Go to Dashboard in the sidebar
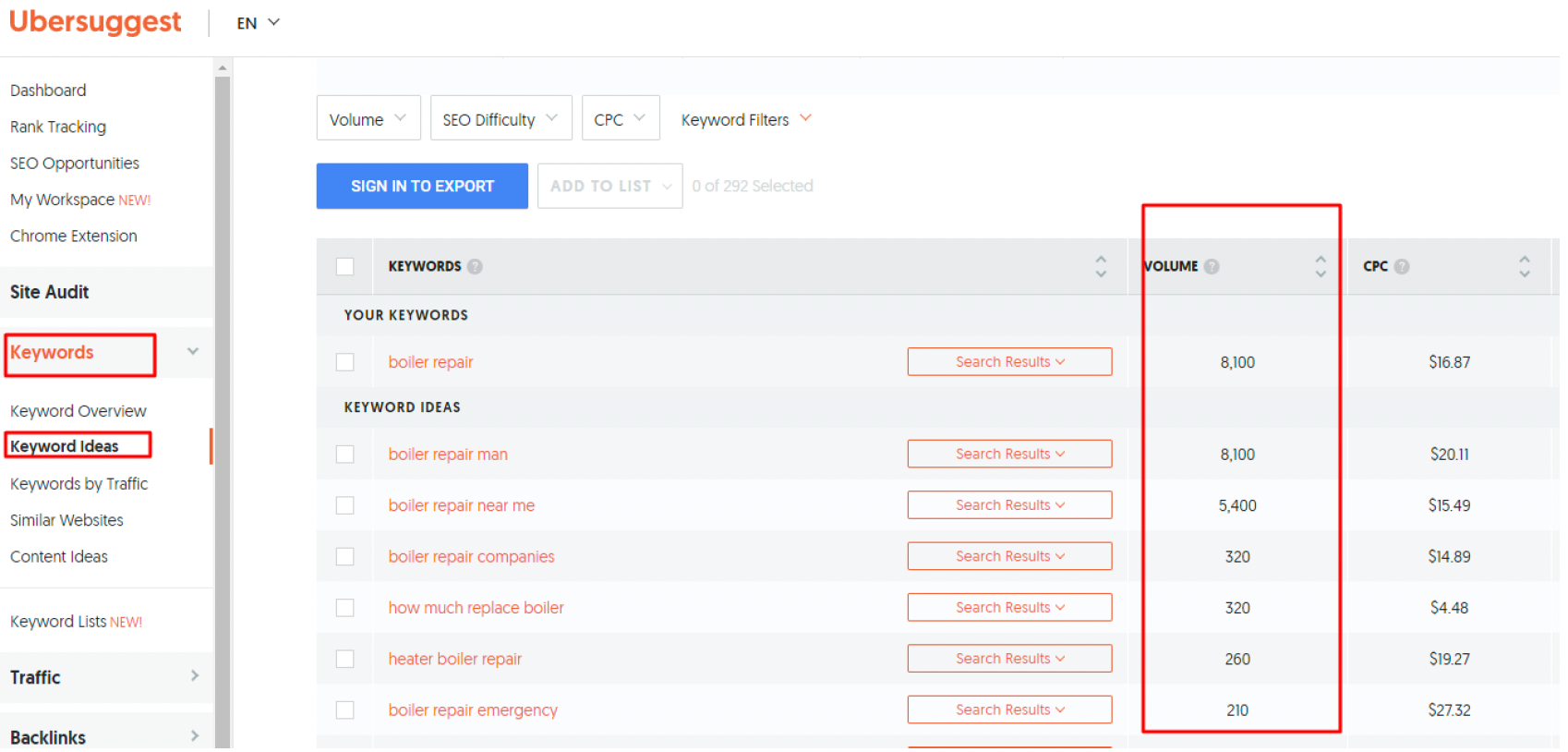Image resolution: width=1568 pixels, height=752 pixels. click(x=48, y=91)
